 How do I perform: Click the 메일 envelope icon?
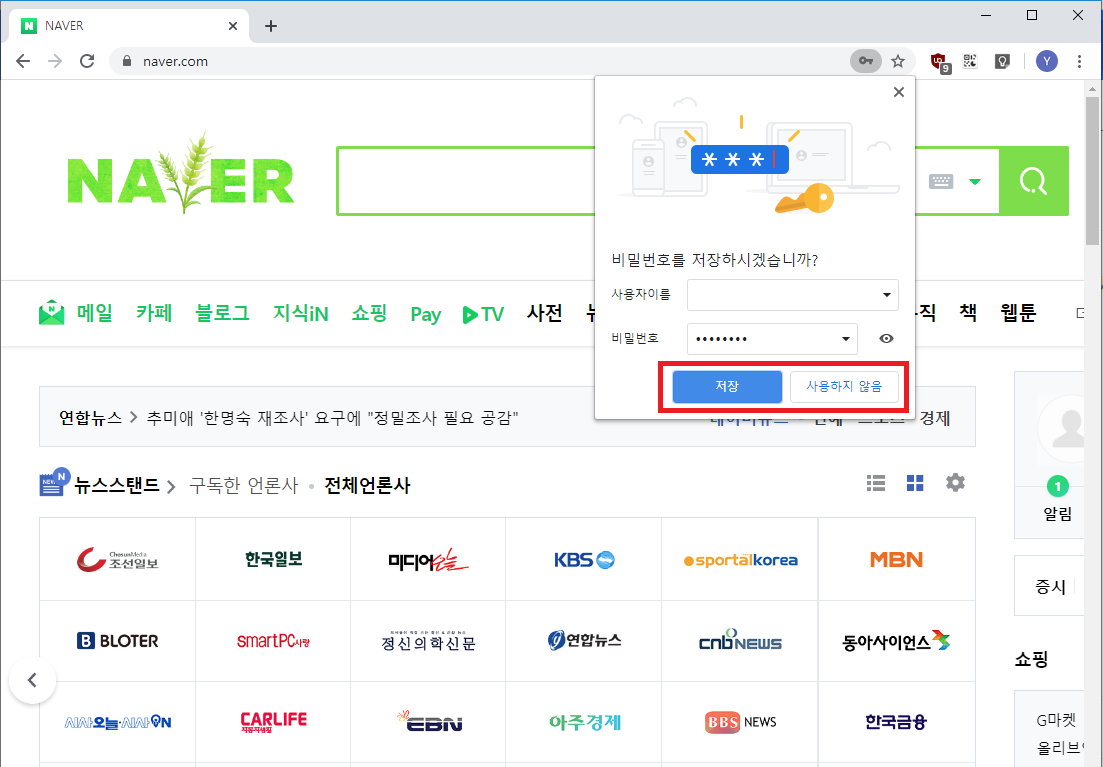(51, 312)
